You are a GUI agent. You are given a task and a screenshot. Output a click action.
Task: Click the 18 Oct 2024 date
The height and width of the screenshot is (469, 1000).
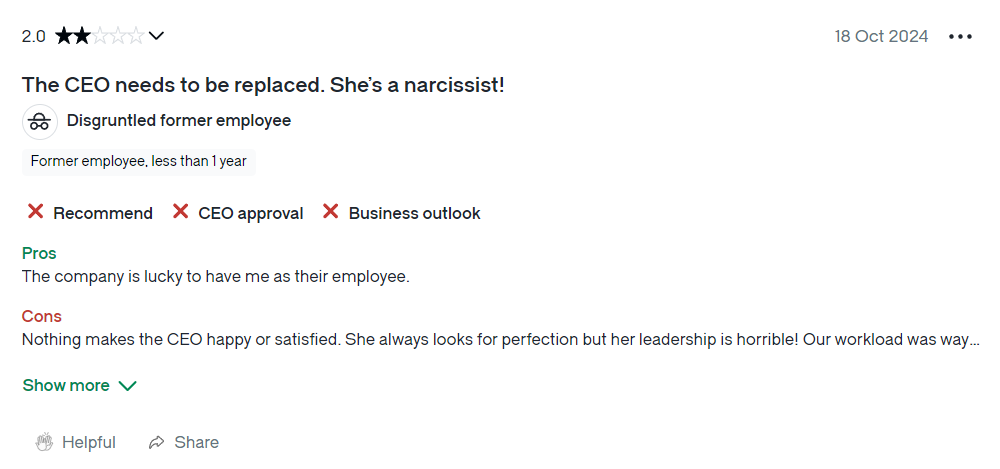click(x=881, y=36)
